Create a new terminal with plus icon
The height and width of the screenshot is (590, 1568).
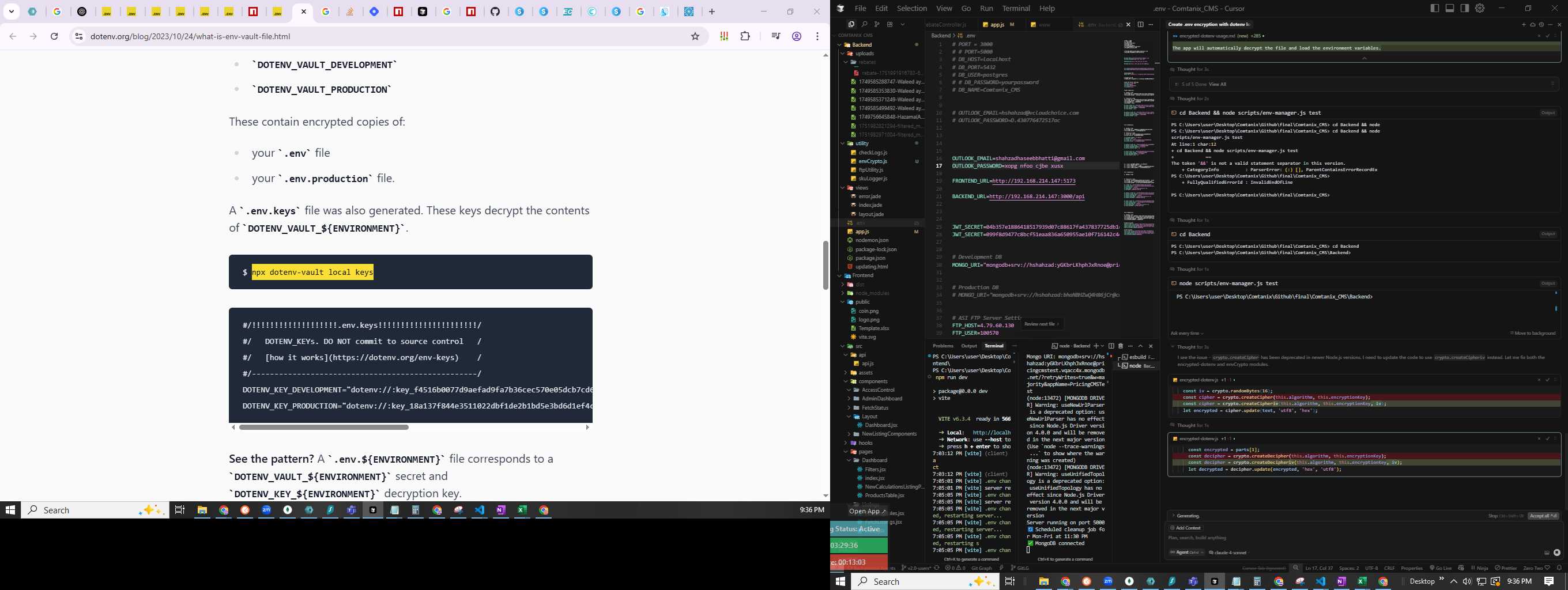pos(1096,346)
